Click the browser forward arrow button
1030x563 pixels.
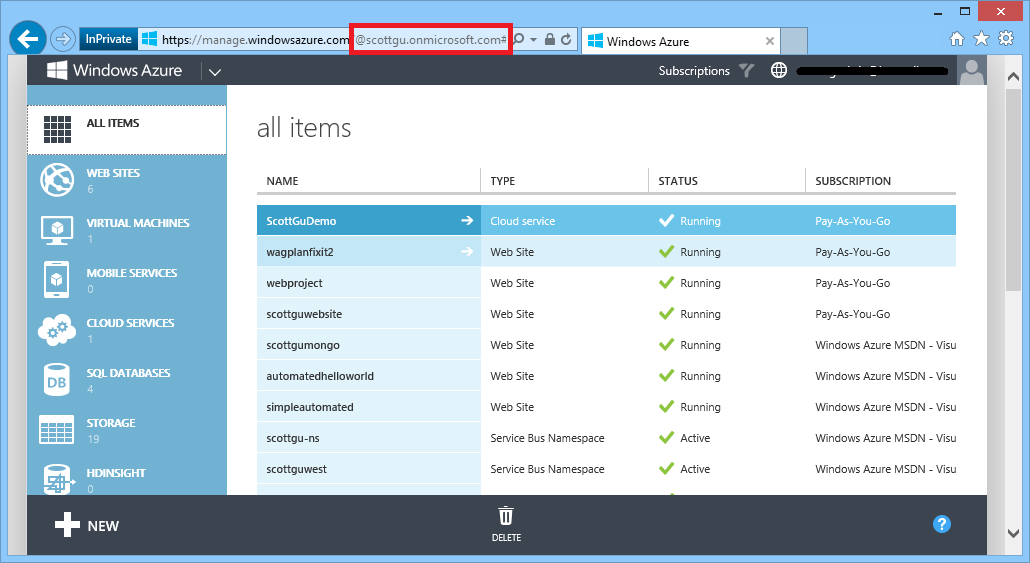point(63,39)
